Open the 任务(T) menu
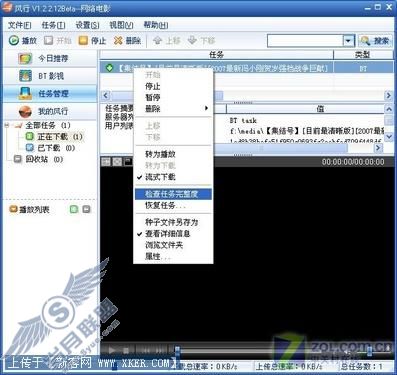This screenshot has width=397, height=375. click(x=53, y=25)
